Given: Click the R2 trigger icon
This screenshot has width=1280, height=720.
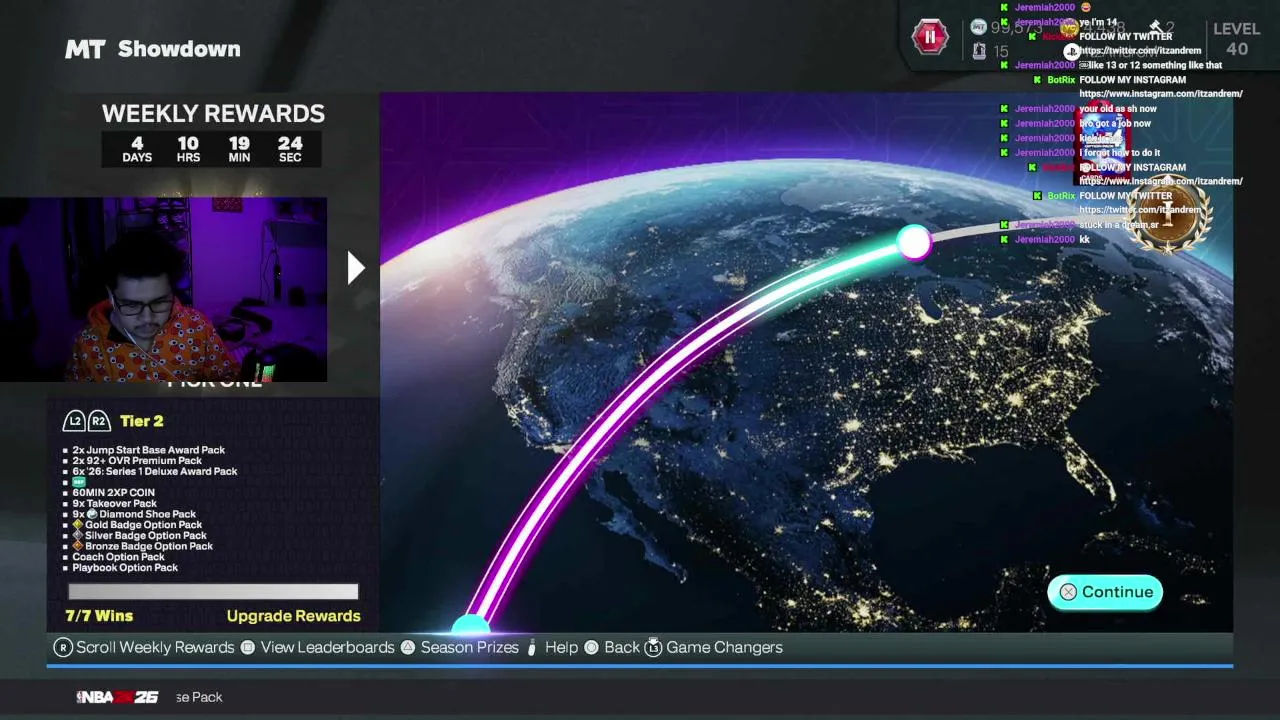Looking at the screenshot, I should point(98,421).
